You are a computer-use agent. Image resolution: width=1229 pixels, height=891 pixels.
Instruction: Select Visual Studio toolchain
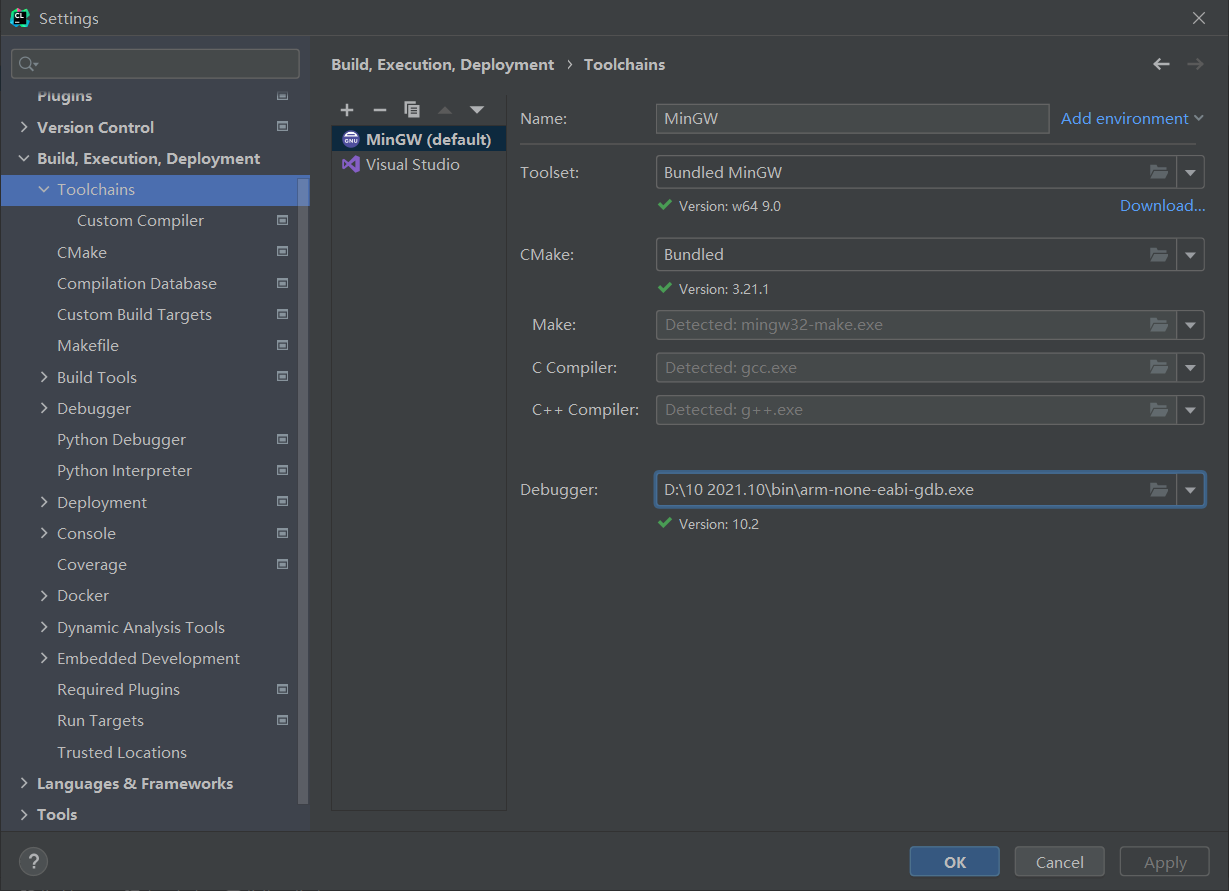419,164
